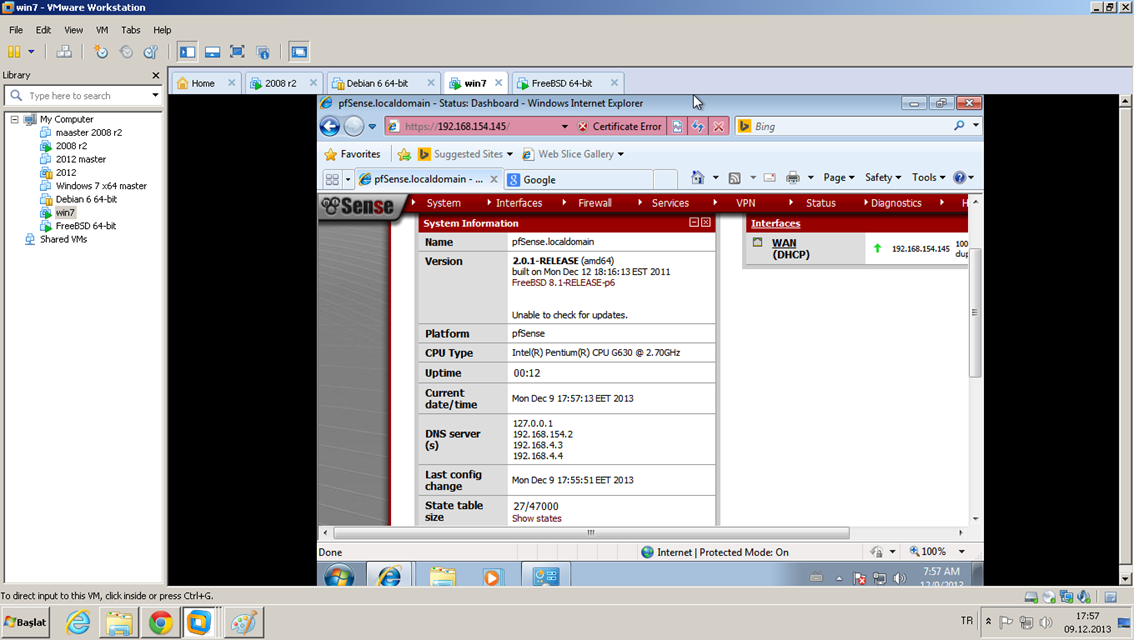Go back in Internet Explorer
Image resolution: width=1134 pixels, height=640 pixels.
(330, 126)
